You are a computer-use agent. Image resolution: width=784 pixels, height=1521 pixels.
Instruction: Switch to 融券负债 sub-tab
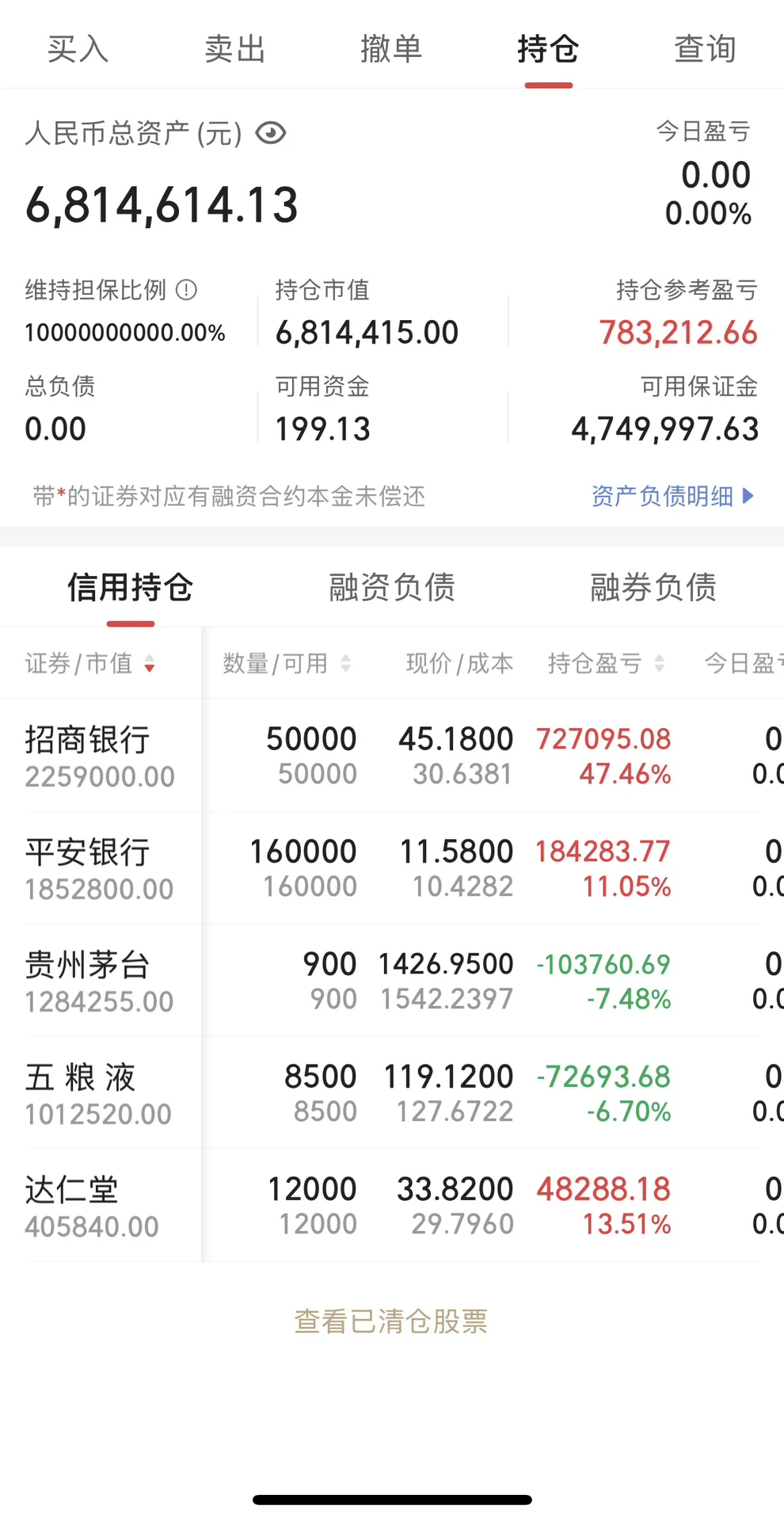tap(653, 588)
